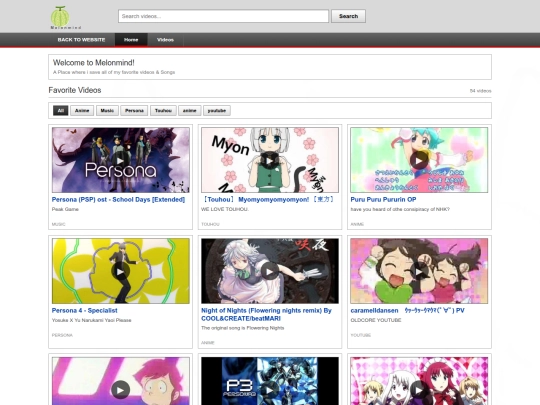Click the Search button
This screenshot has height=405, width=540.
coord(348,16)
